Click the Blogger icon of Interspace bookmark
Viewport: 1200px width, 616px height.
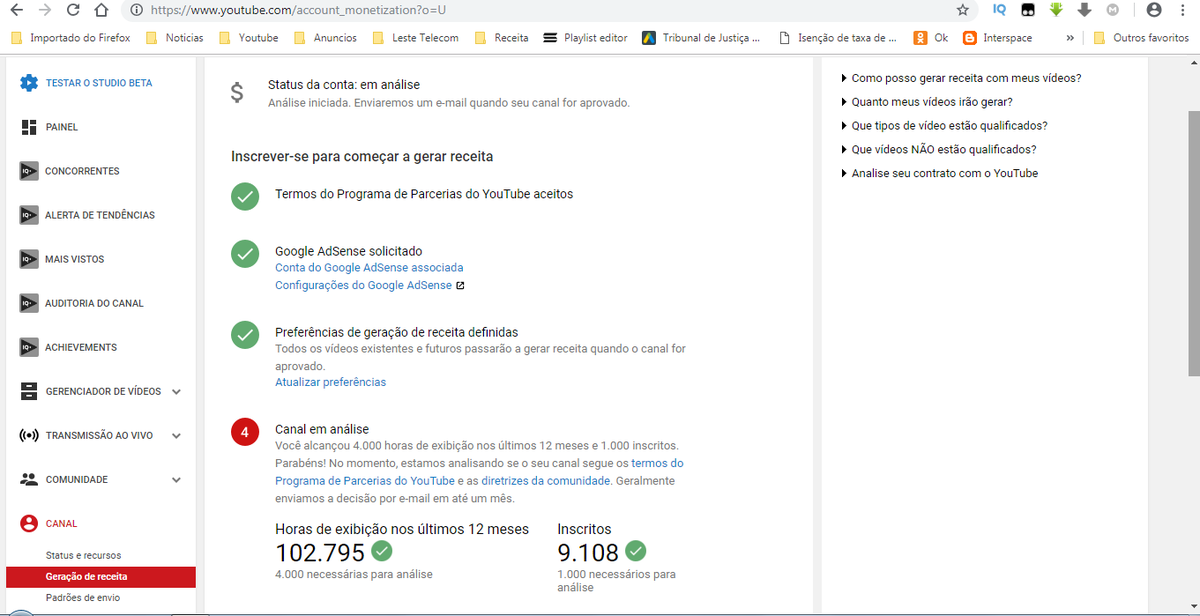969,37
